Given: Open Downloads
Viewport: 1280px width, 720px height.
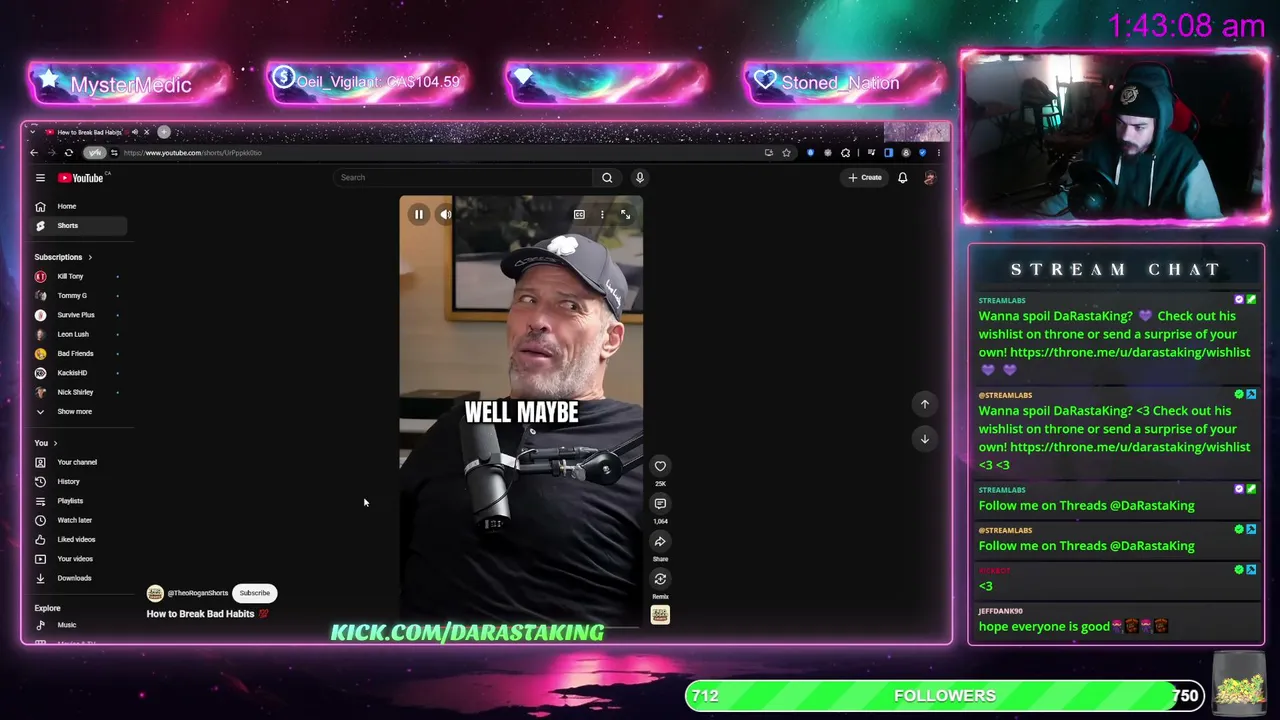Looking at the screenshot, I should [78, 578].
